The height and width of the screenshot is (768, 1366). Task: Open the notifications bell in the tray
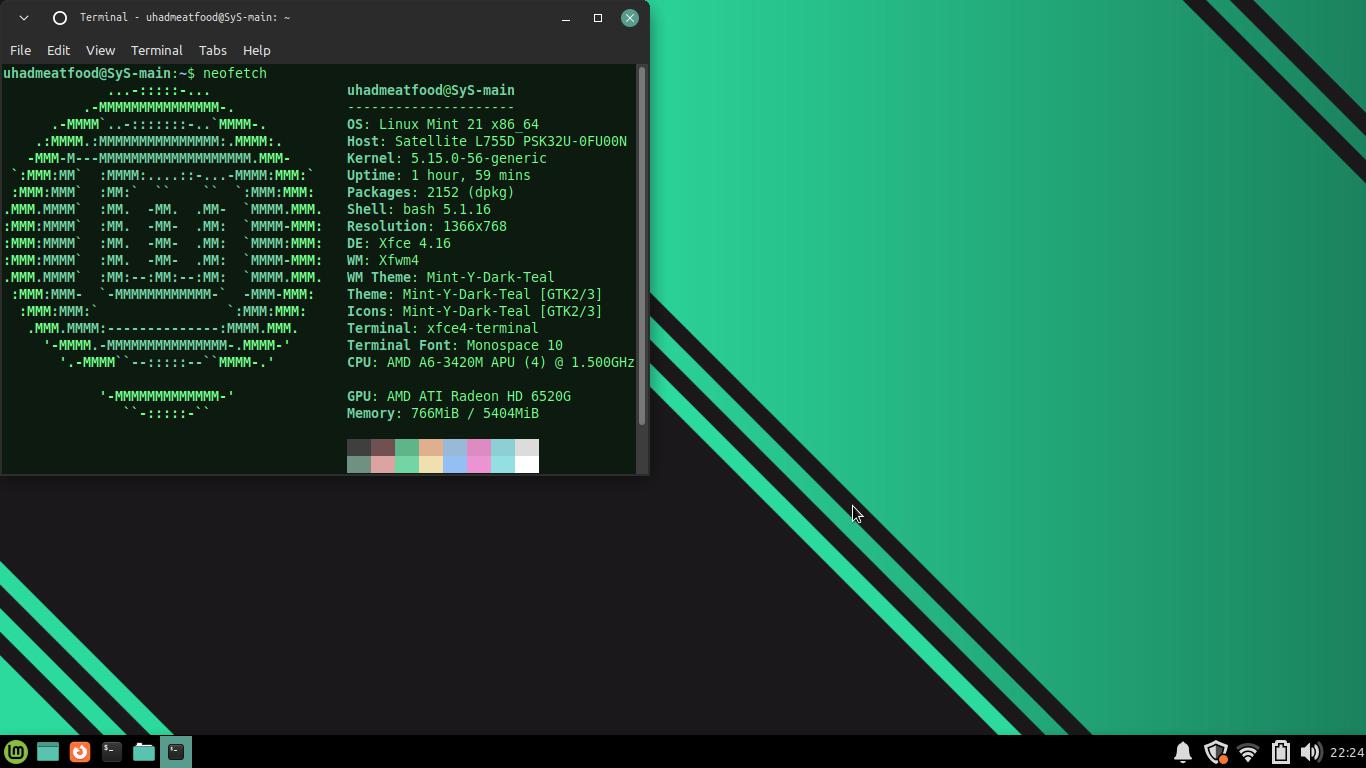coord(1181,751)
